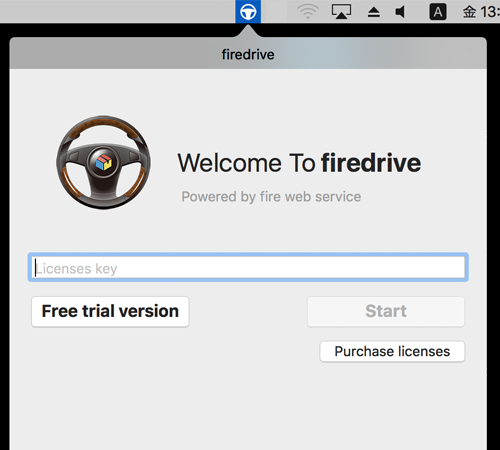500x450 pixels.
Task: Click the popover arrow under the menu icon
Action: 248,31
